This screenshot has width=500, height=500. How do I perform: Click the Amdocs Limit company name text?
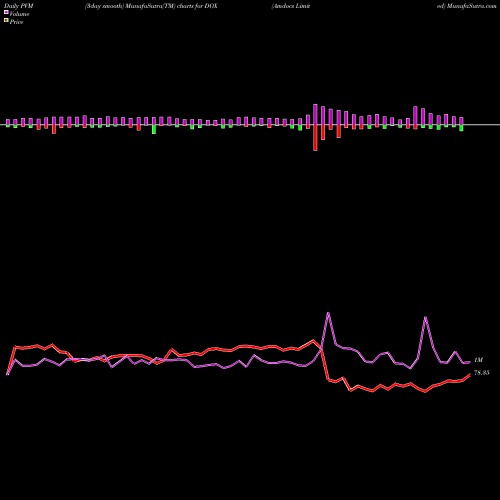coord(291,6)
